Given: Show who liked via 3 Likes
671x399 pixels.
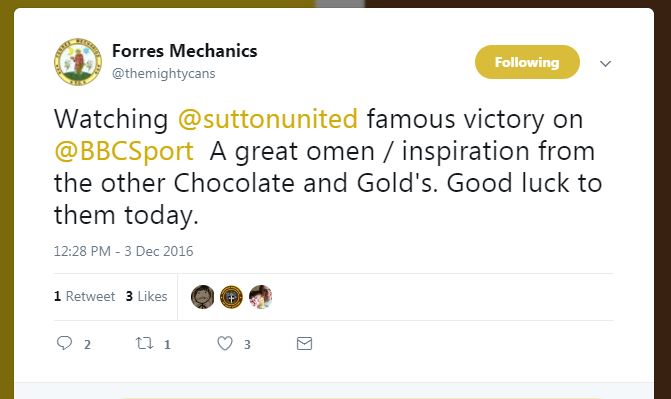Looking at the screenshot, I should click(146, 296).
